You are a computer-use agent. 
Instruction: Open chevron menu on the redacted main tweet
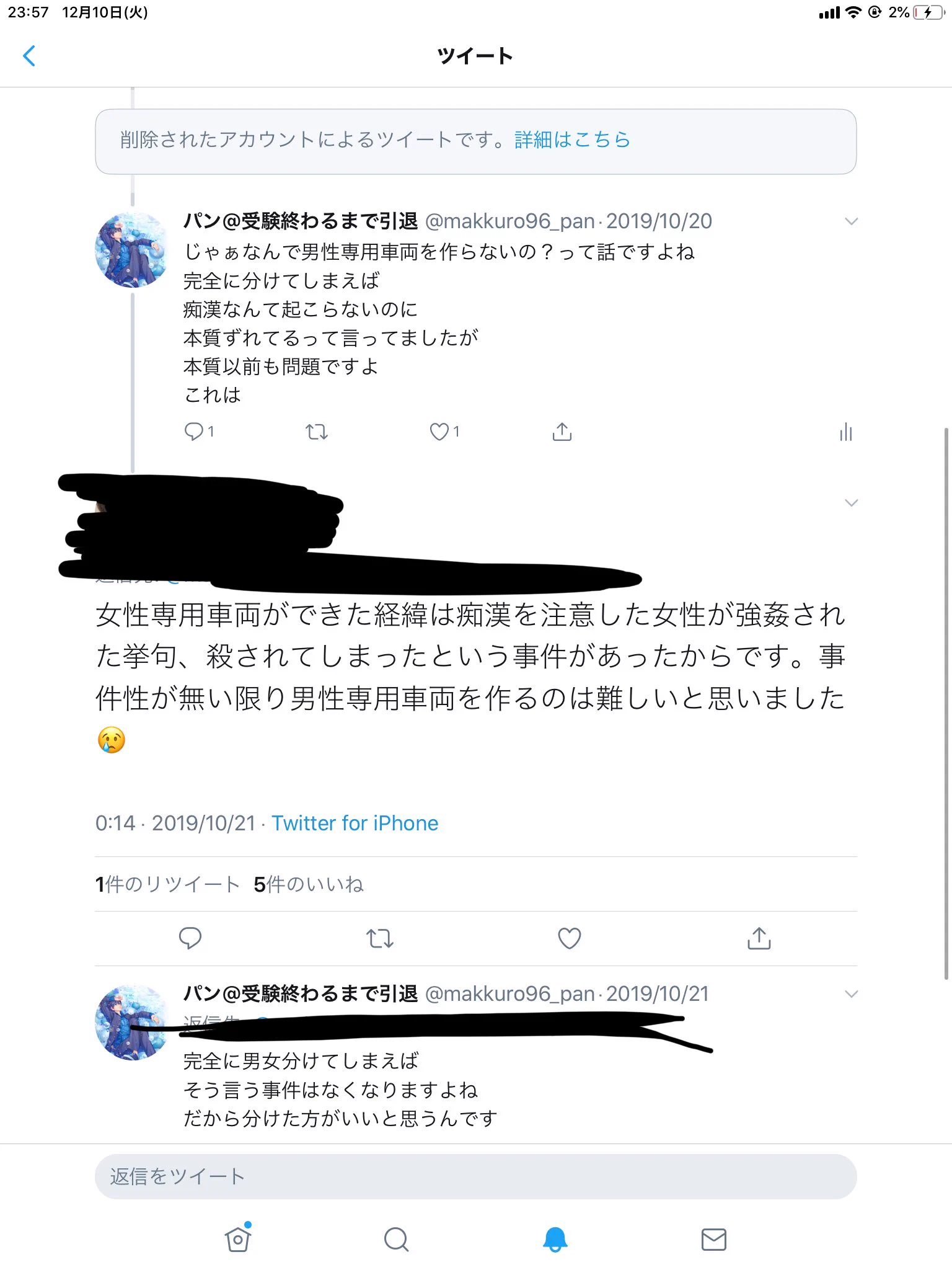(852, 502)
